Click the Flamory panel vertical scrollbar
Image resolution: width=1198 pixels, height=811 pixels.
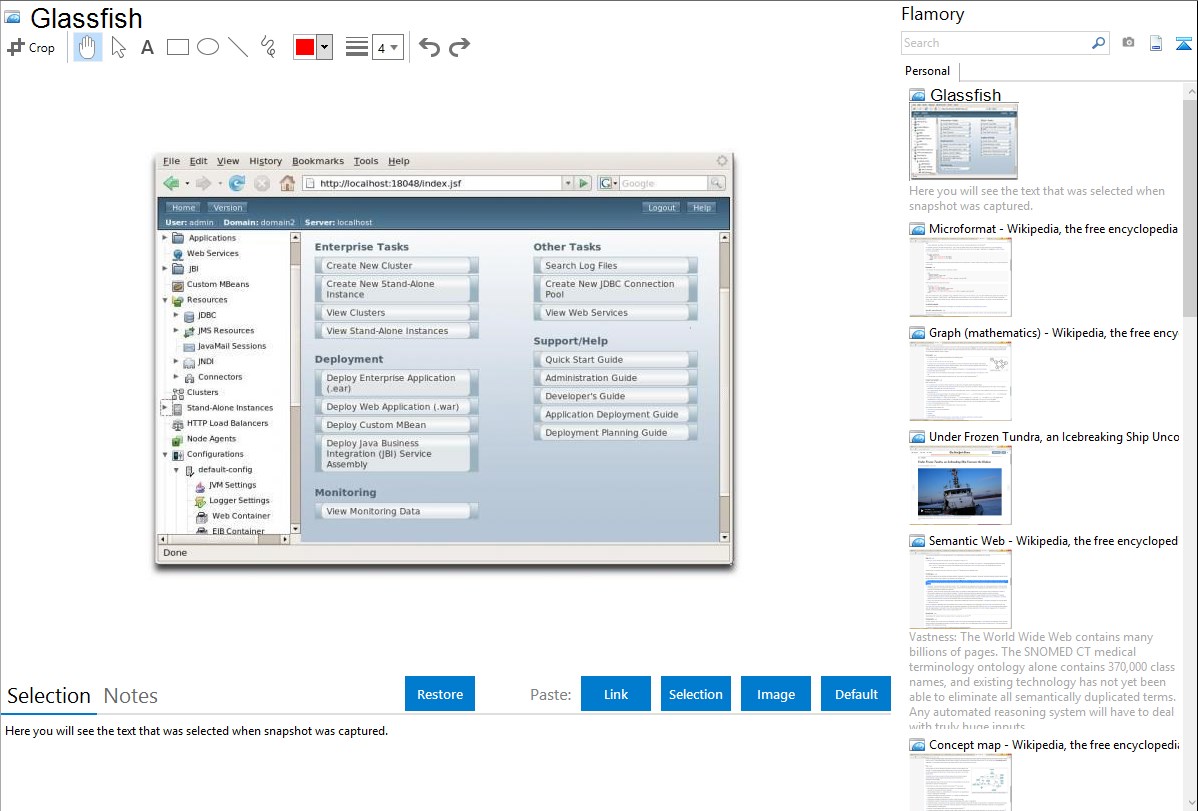(x=1190, y=206)
